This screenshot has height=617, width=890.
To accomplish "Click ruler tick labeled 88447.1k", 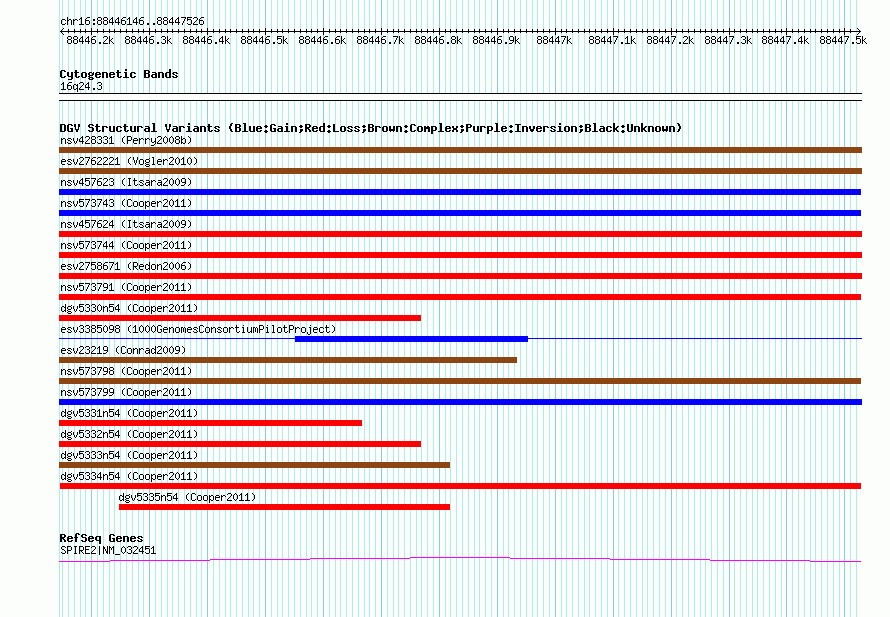I will [x=612, y=40].
